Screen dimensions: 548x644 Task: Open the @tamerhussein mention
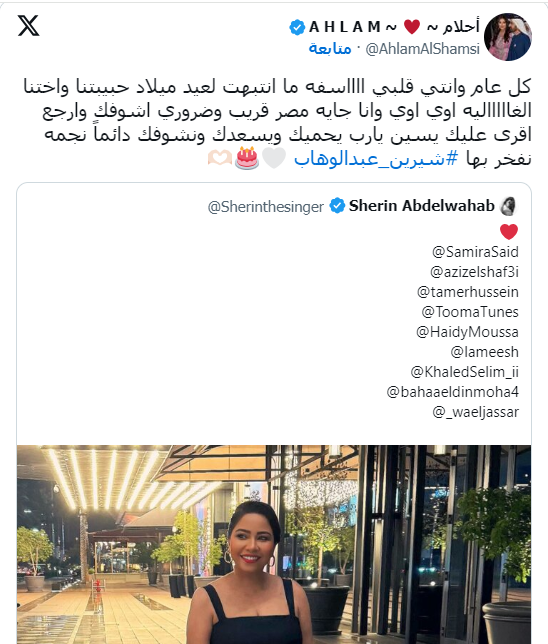pyautogui.click(x=467, y=292)
